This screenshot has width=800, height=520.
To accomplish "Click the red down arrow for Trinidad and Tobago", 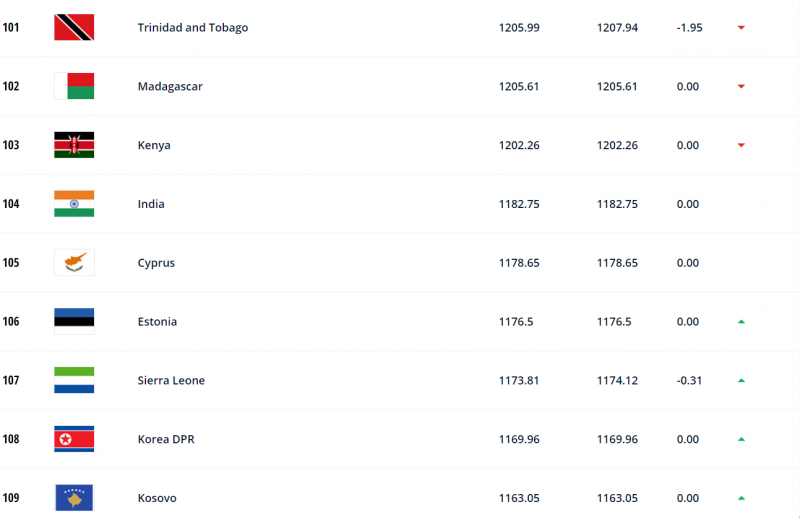I will tap(741, 28).
